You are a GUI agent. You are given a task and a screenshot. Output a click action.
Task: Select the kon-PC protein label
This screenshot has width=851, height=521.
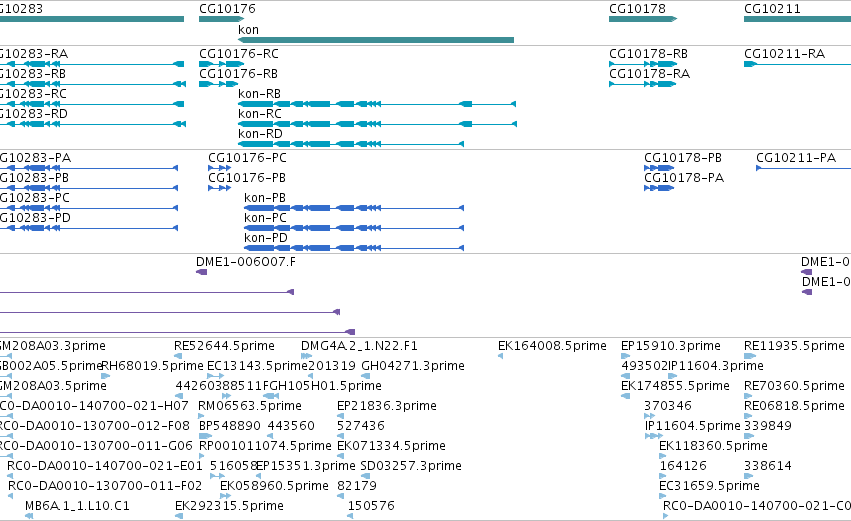(265, 218)
